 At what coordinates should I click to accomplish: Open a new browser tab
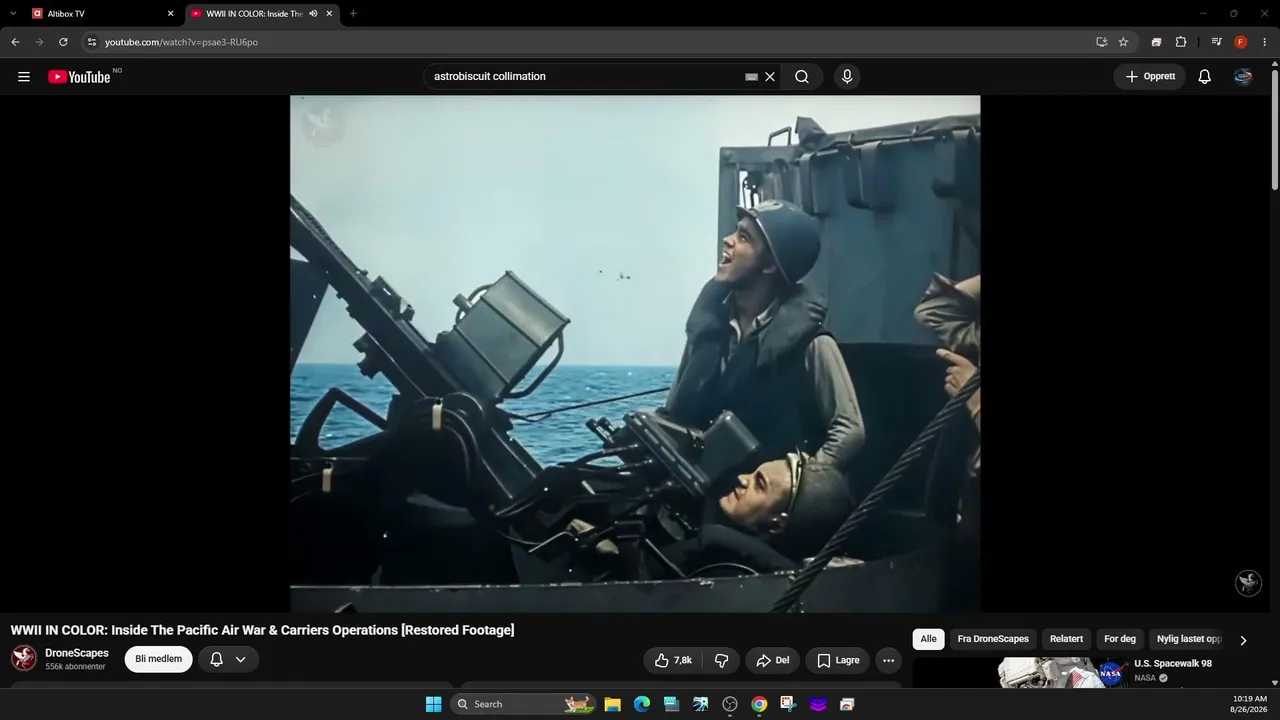click(x=353, y=14)
